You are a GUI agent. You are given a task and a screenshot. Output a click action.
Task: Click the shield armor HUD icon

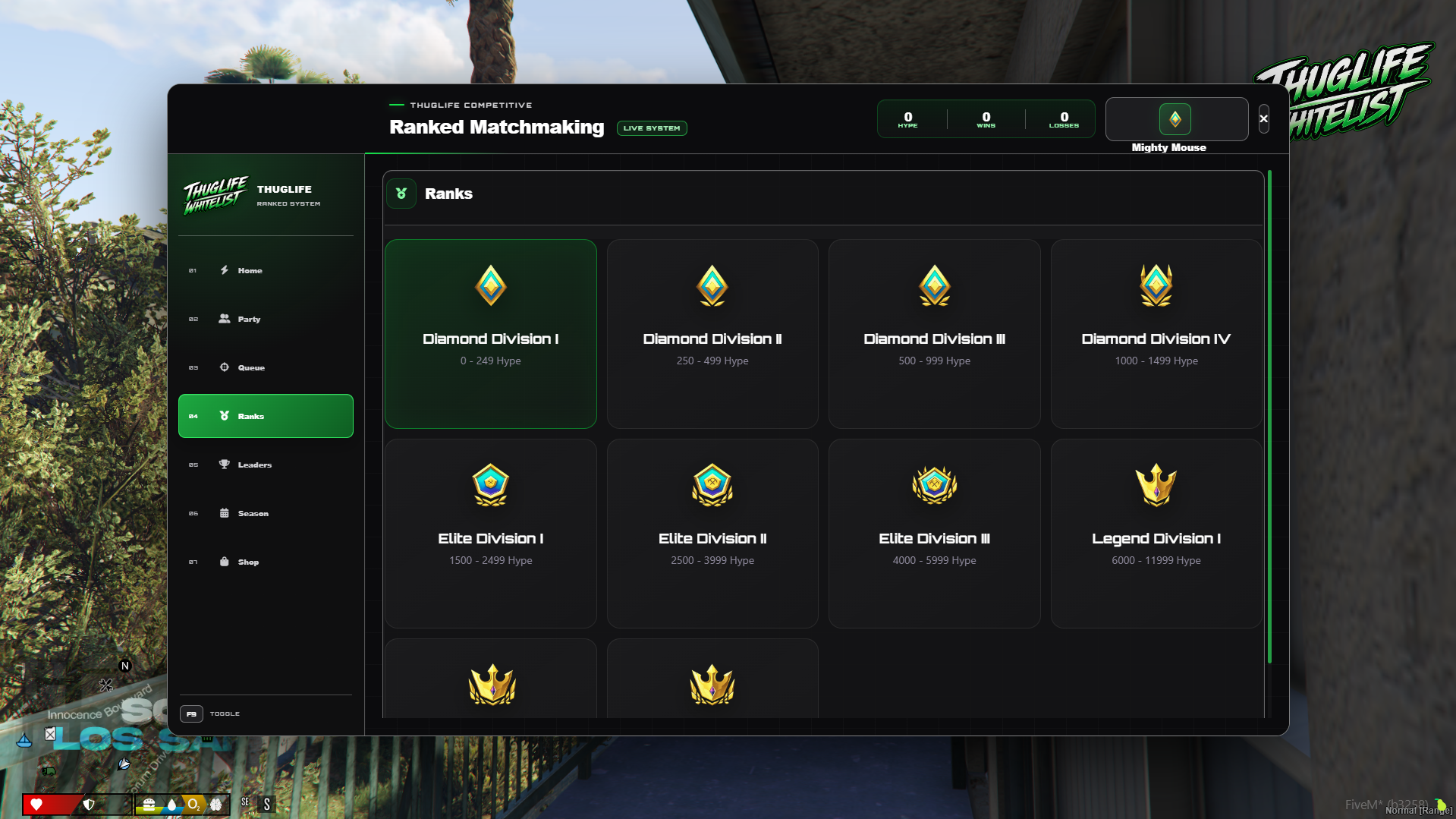[x=89, y=805]
